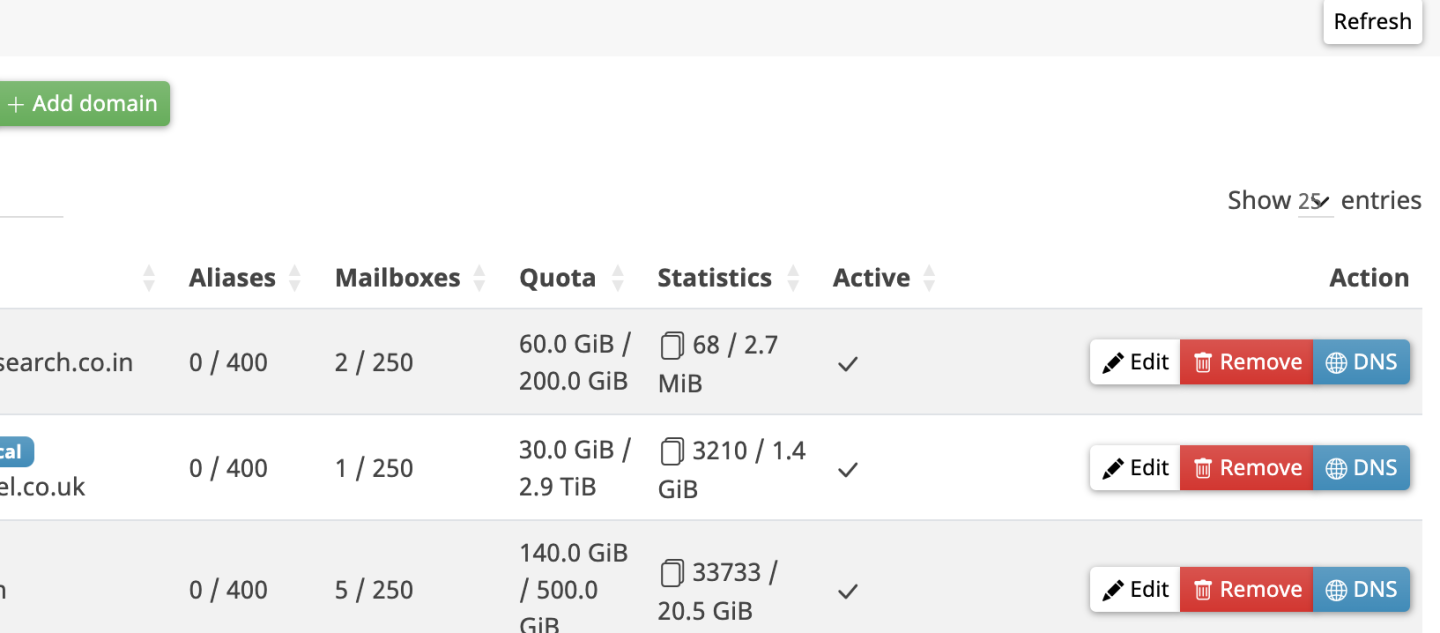Click the Add domain button
The width and height of the screenshot is (1440, 633).
(84, 104)
